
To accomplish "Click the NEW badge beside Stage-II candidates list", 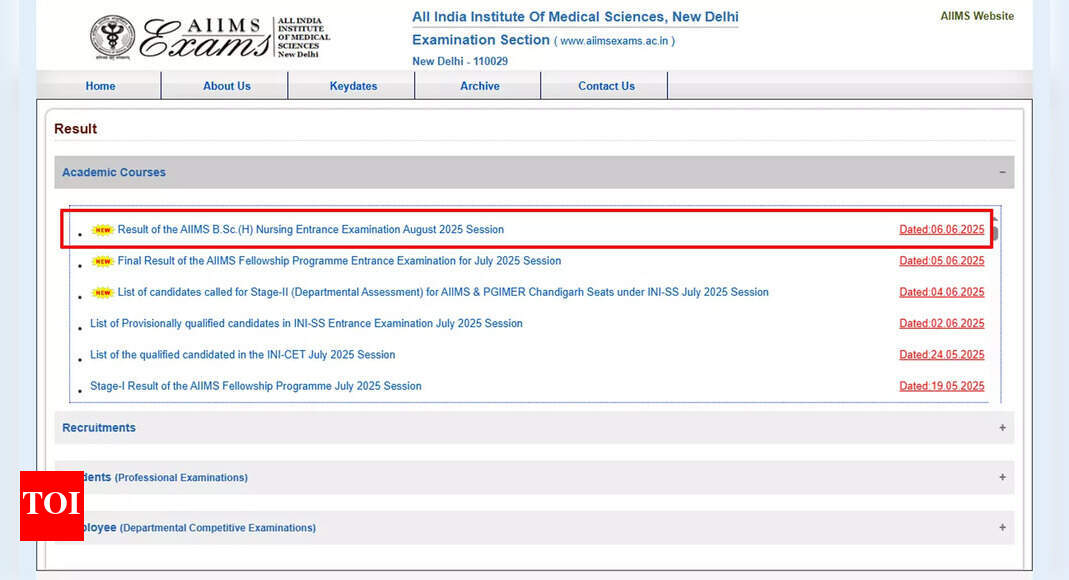I will [x=102, y=293].
